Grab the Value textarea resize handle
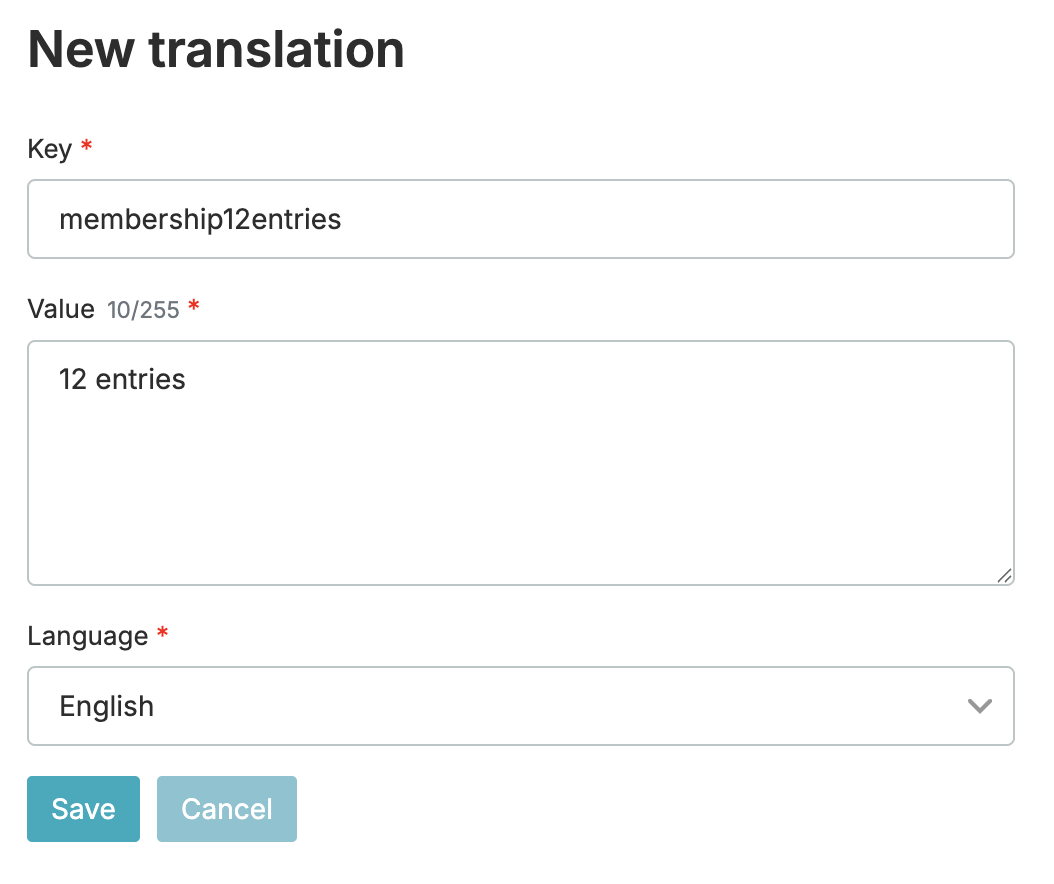 click(x=1004, y=575)
